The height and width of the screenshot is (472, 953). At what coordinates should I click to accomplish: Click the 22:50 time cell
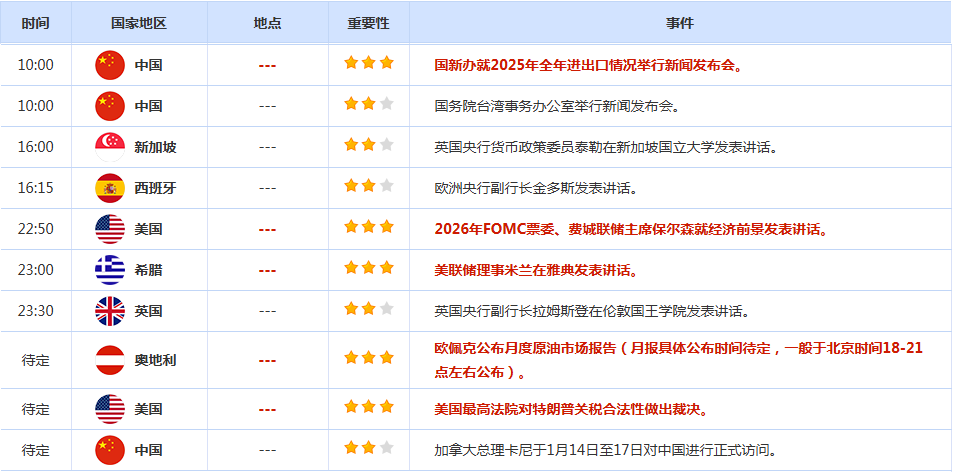[x=36, y=229]
